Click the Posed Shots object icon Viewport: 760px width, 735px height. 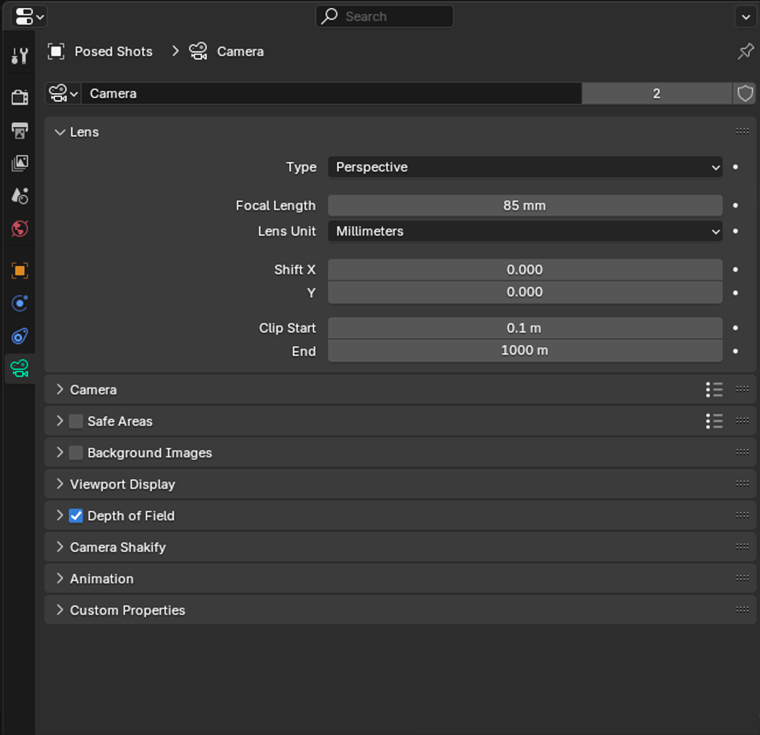coord(56,51)
